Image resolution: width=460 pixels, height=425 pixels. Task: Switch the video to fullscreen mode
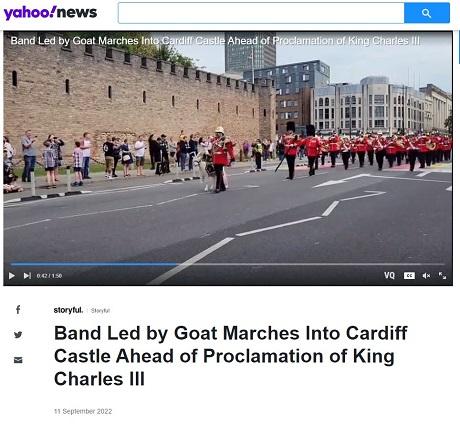tap(442, 275)
